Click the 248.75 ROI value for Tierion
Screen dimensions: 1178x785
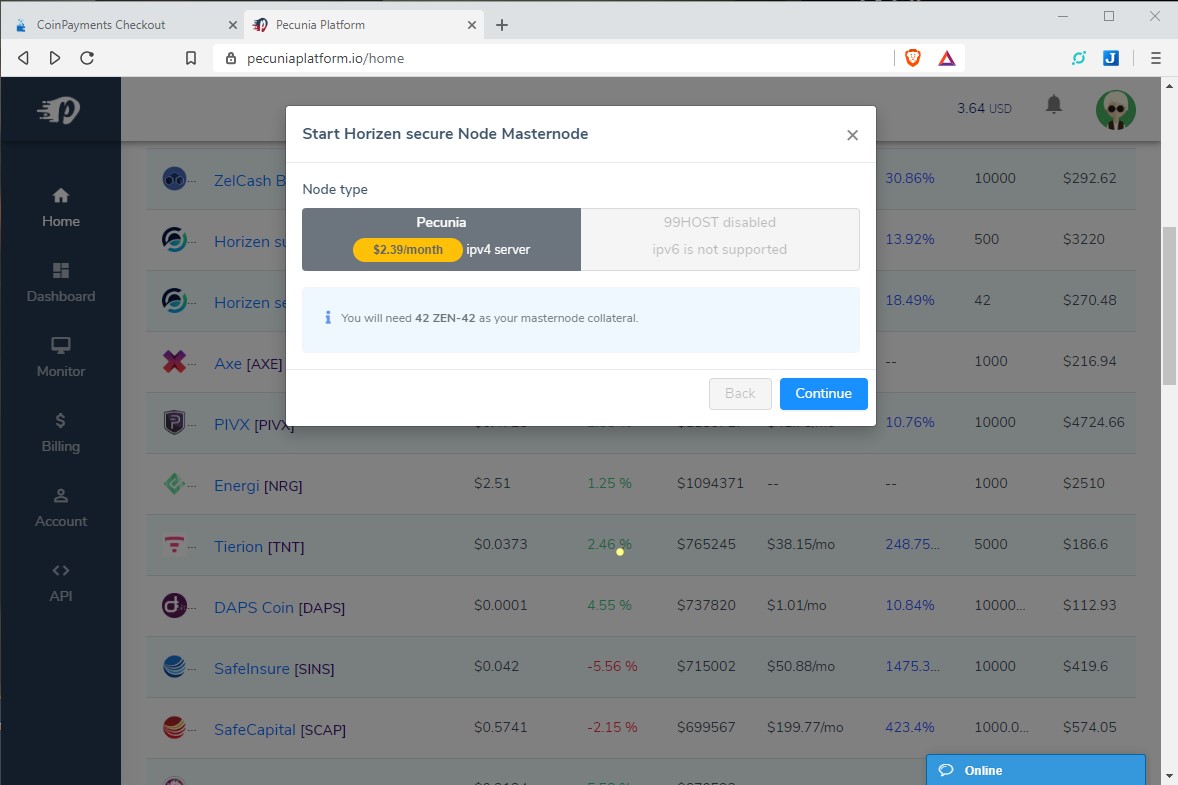click(912, 544)
